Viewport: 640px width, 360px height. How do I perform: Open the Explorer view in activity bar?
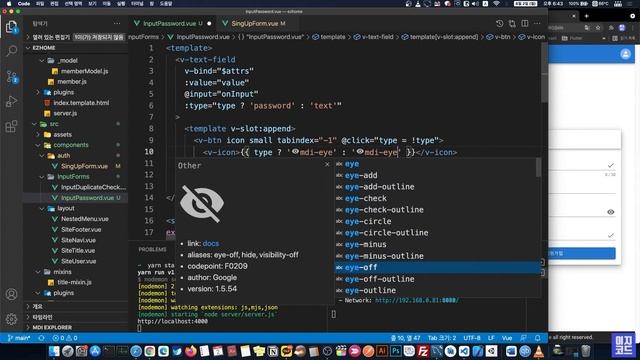tap(11, 27)
